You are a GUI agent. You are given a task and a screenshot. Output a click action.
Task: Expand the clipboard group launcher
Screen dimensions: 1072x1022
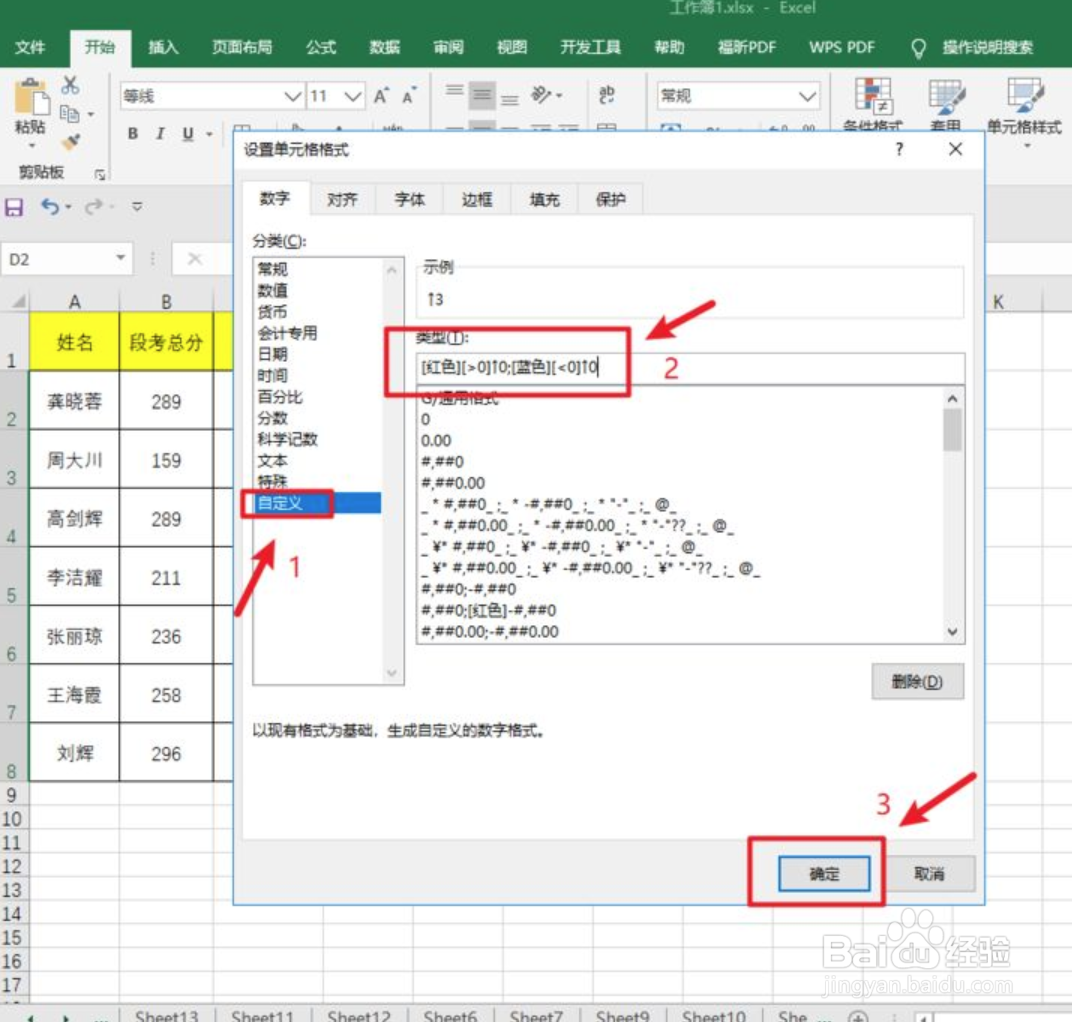(100, 174)
